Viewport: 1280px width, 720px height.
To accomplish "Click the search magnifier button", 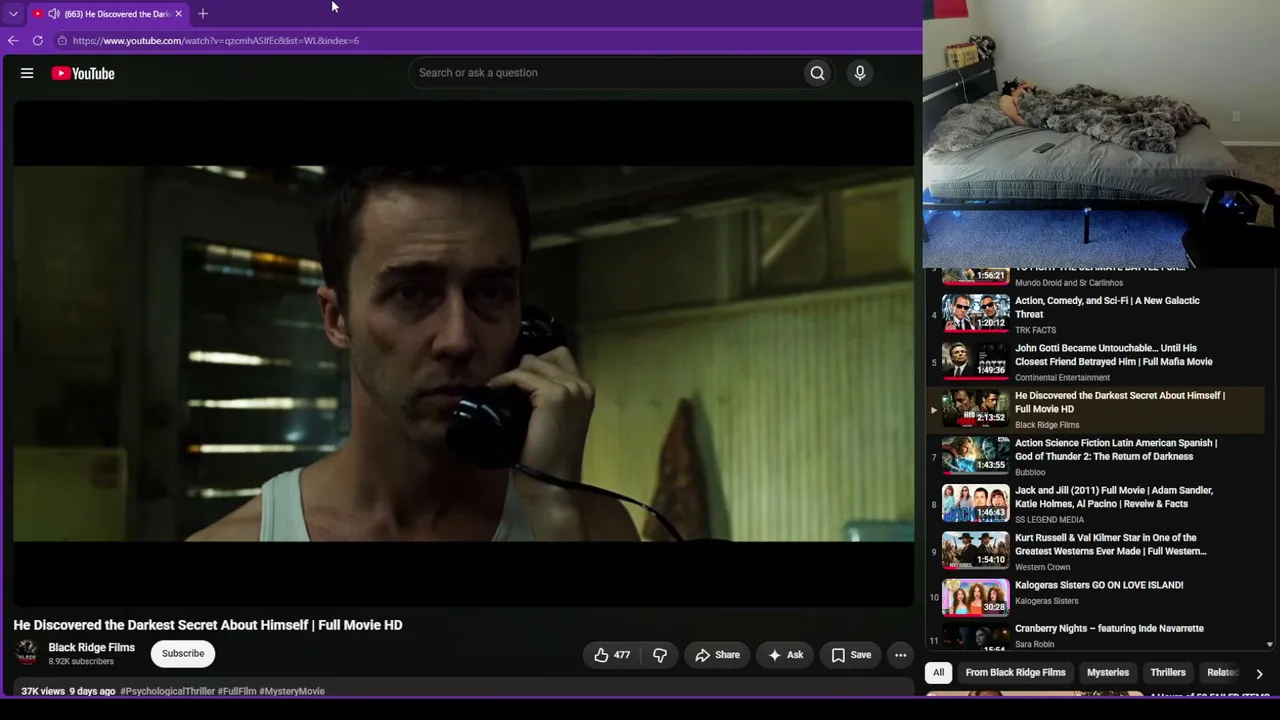I will tap(817, 73).
